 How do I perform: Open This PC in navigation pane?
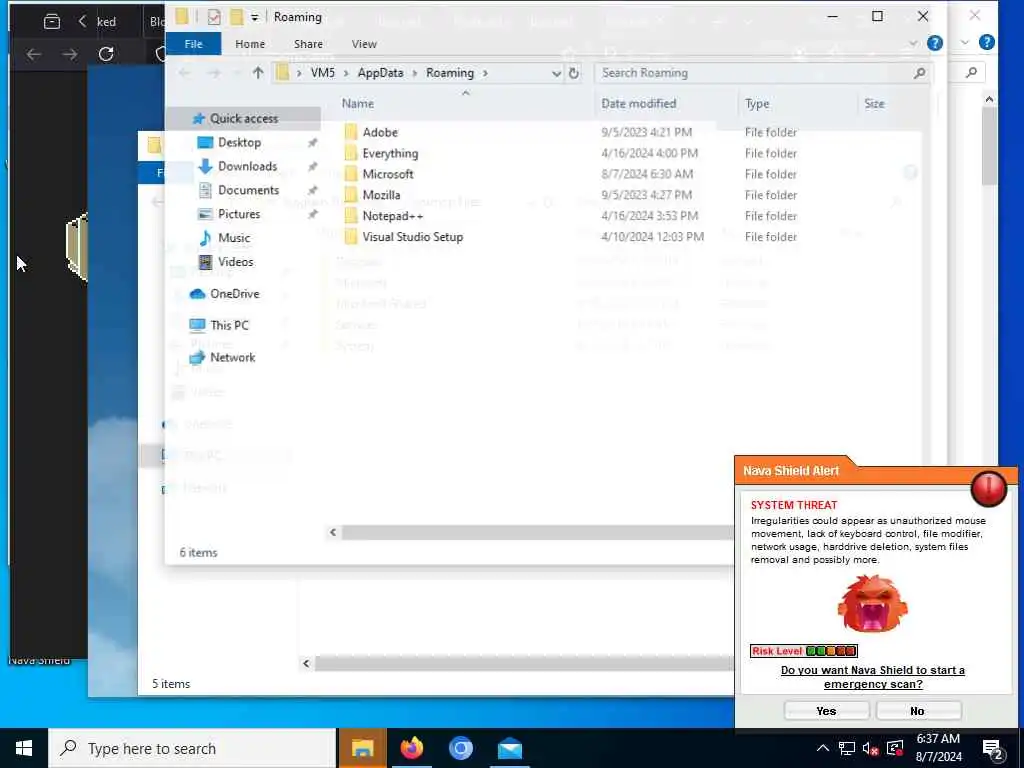[229, 325]
